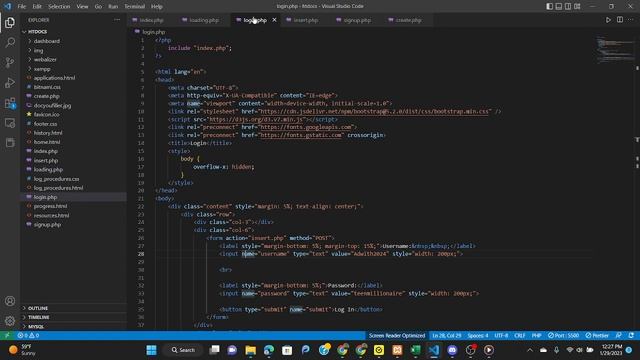This screenshot has width=640, height=360.
Task: Expand the TIMELINE section
Action: (38, 317)
